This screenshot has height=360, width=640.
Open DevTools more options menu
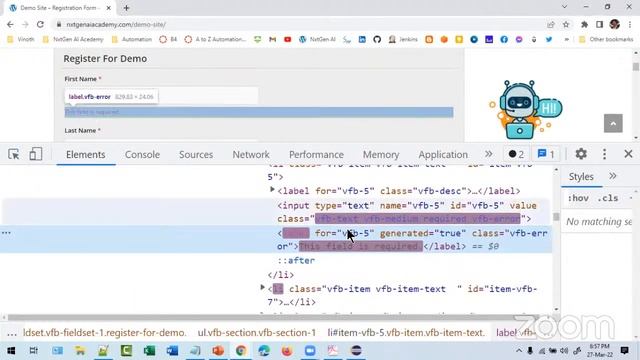[x=604, y=154]
